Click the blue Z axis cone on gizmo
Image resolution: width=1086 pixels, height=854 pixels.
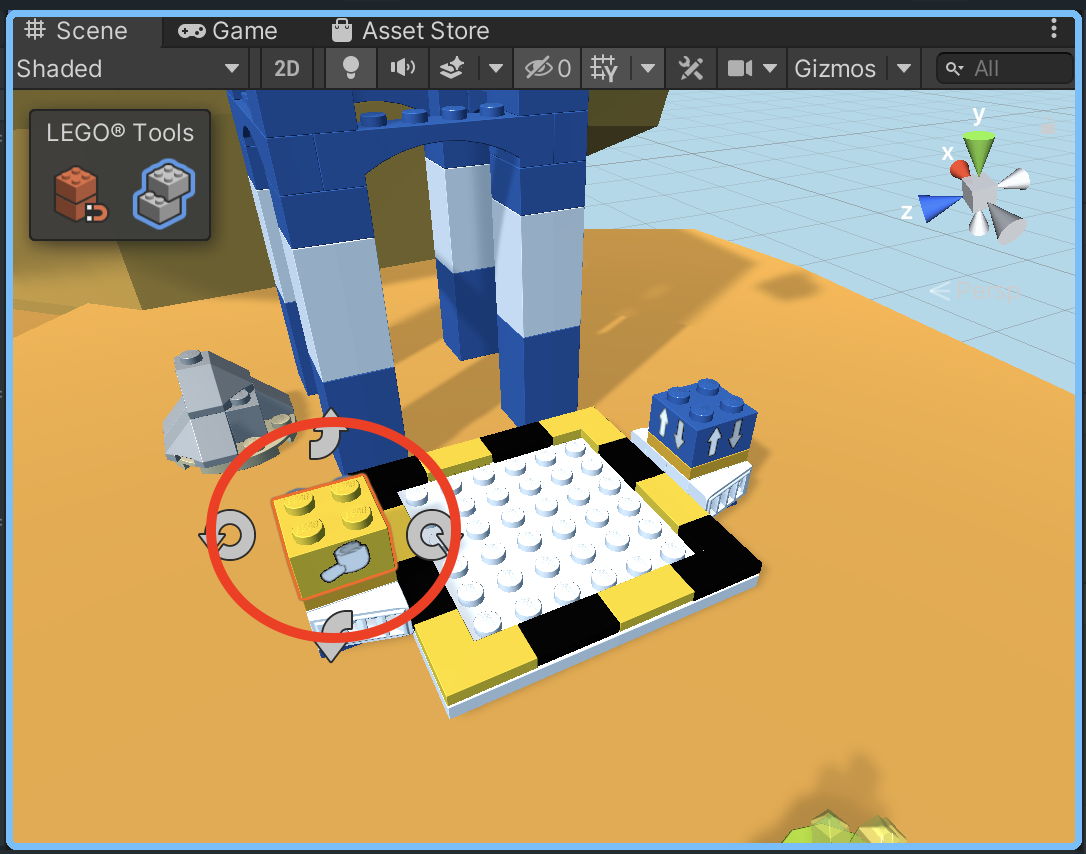point(936,206)
